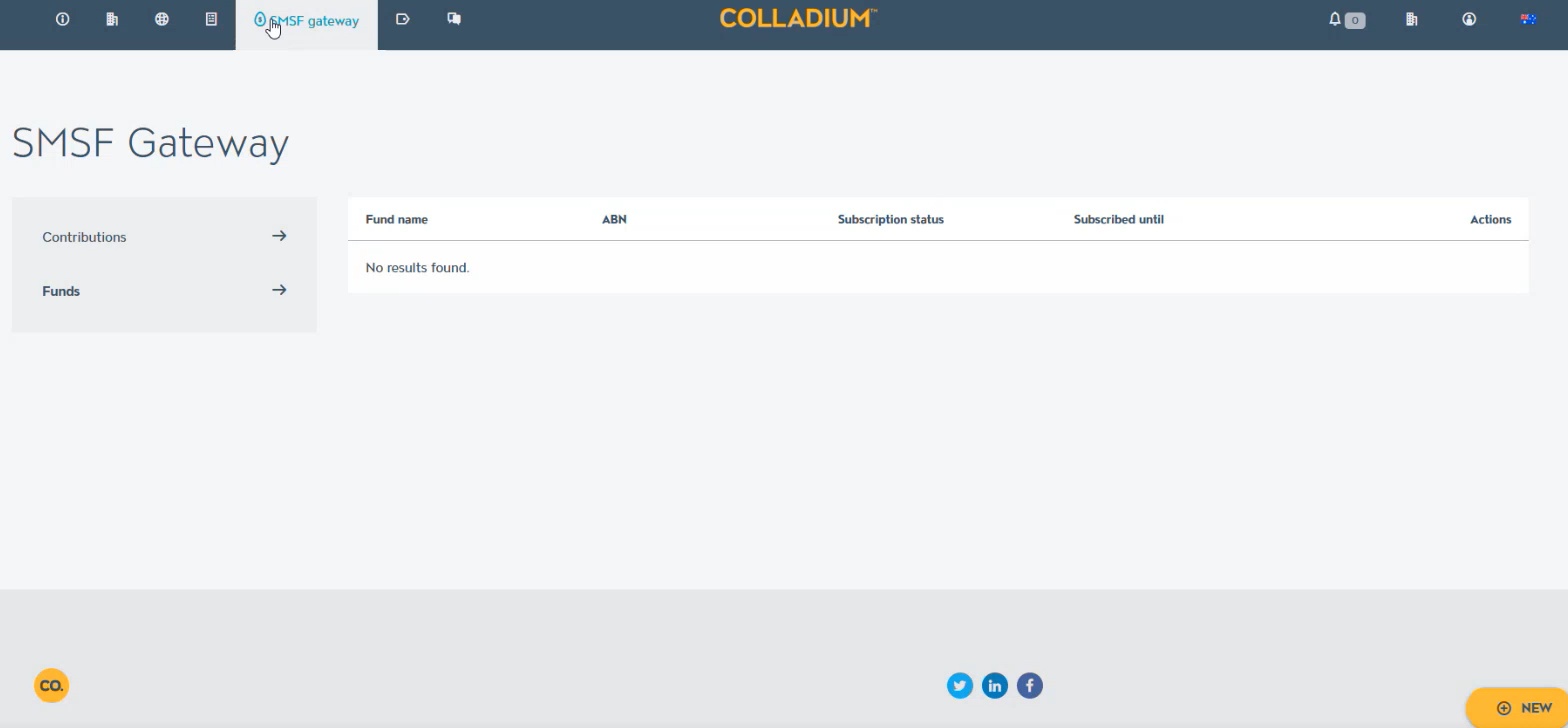Click the NEW button
Viewport: 1568px width, 728px height.
point(1517,708)
